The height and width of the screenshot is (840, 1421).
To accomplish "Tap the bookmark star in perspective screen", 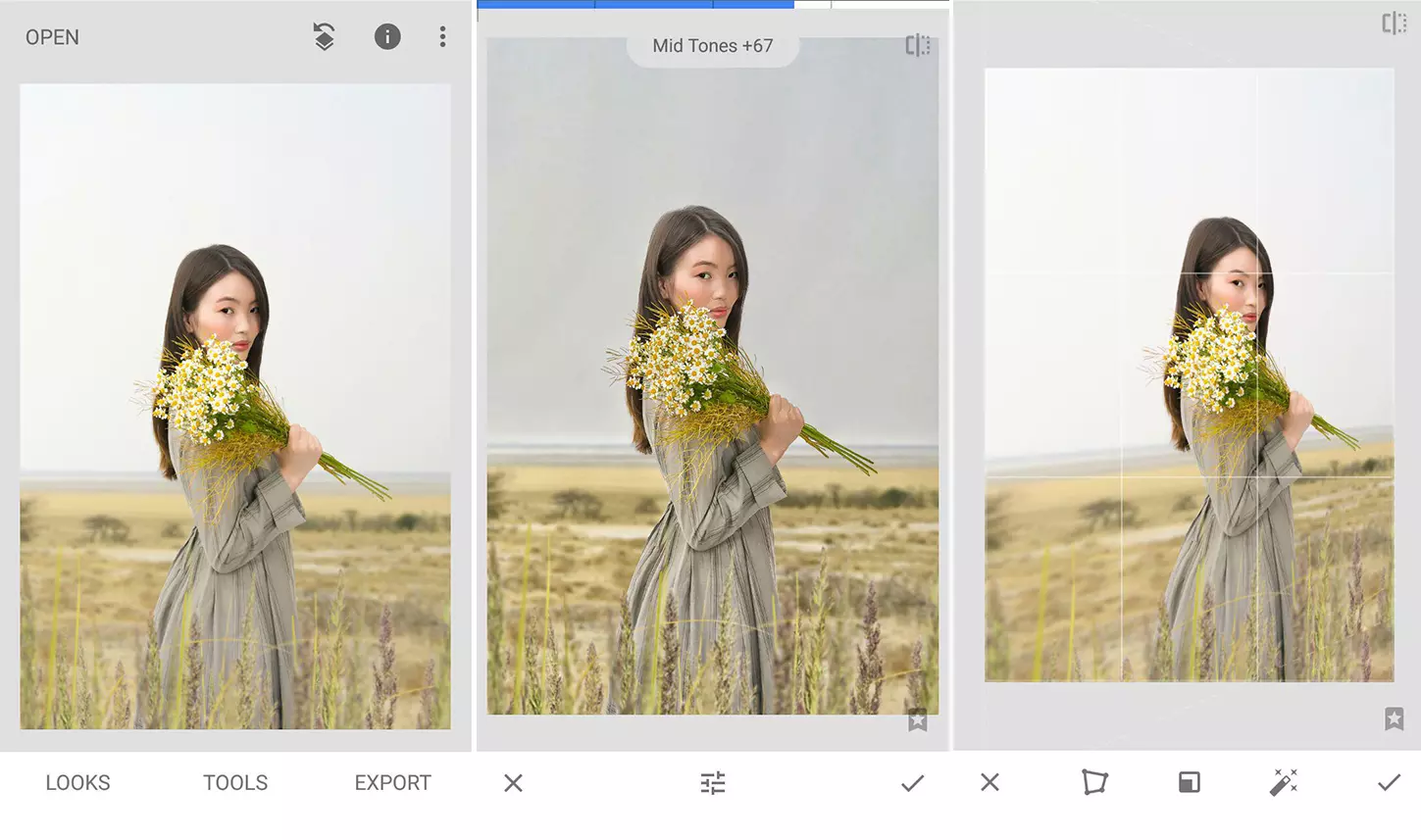I will [1394, 718].
